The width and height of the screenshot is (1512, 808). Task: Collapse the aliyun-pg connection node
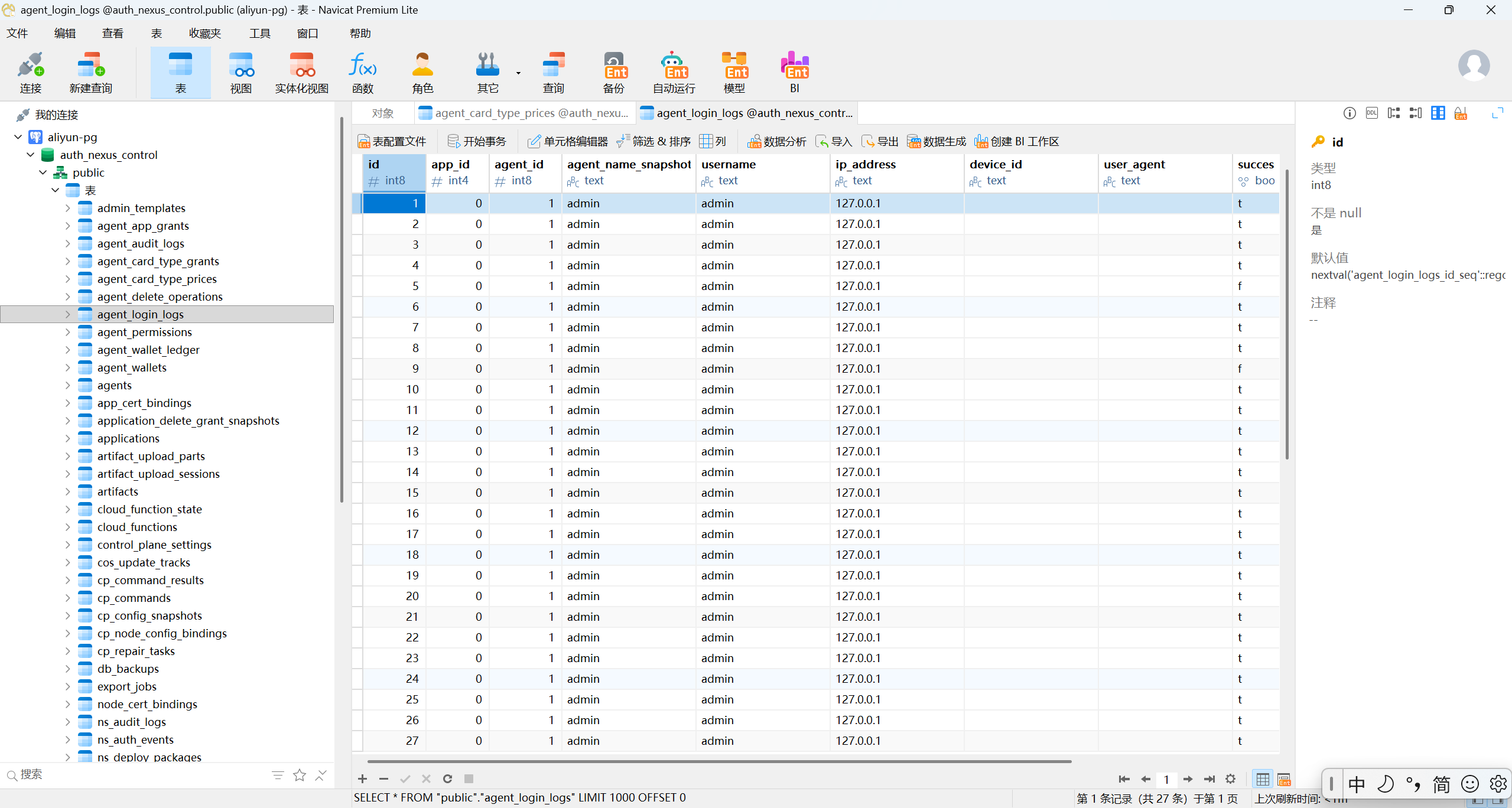[18, 137]
